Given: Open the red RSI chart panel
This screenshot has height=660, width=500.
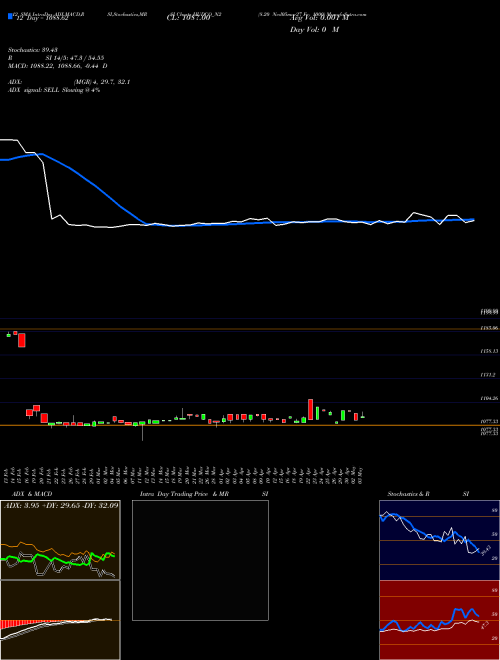Looking at the screenshot, I should (438, 620).
